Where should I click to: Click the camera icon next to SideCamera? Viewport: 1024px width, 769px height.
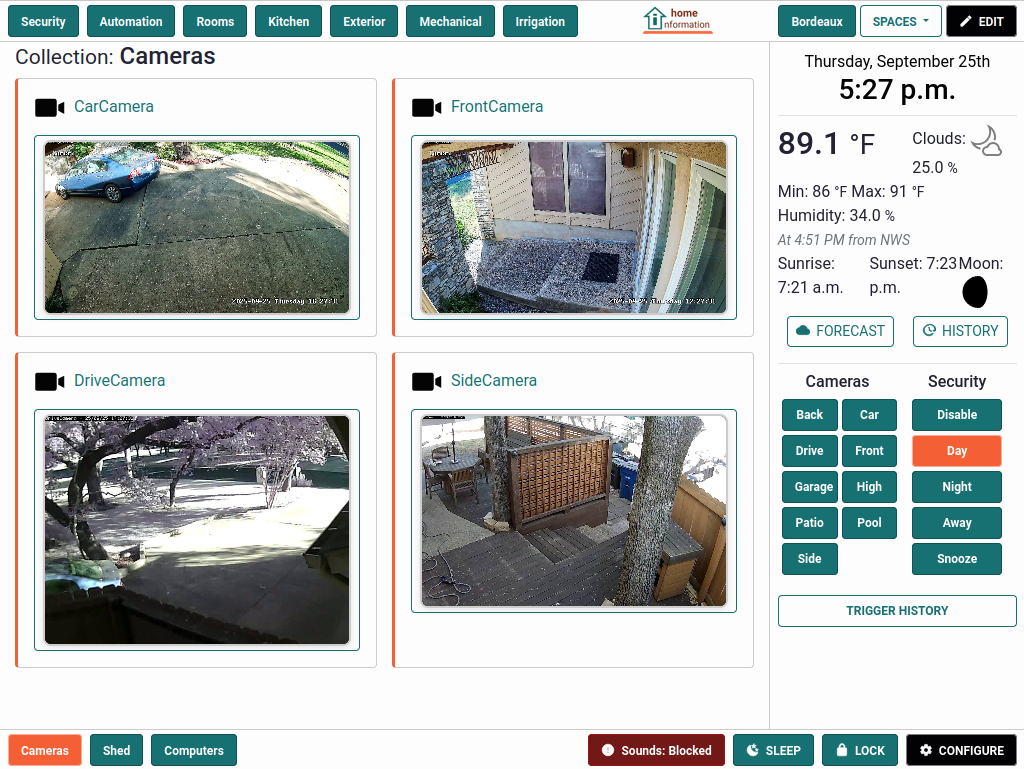[425, 381]
